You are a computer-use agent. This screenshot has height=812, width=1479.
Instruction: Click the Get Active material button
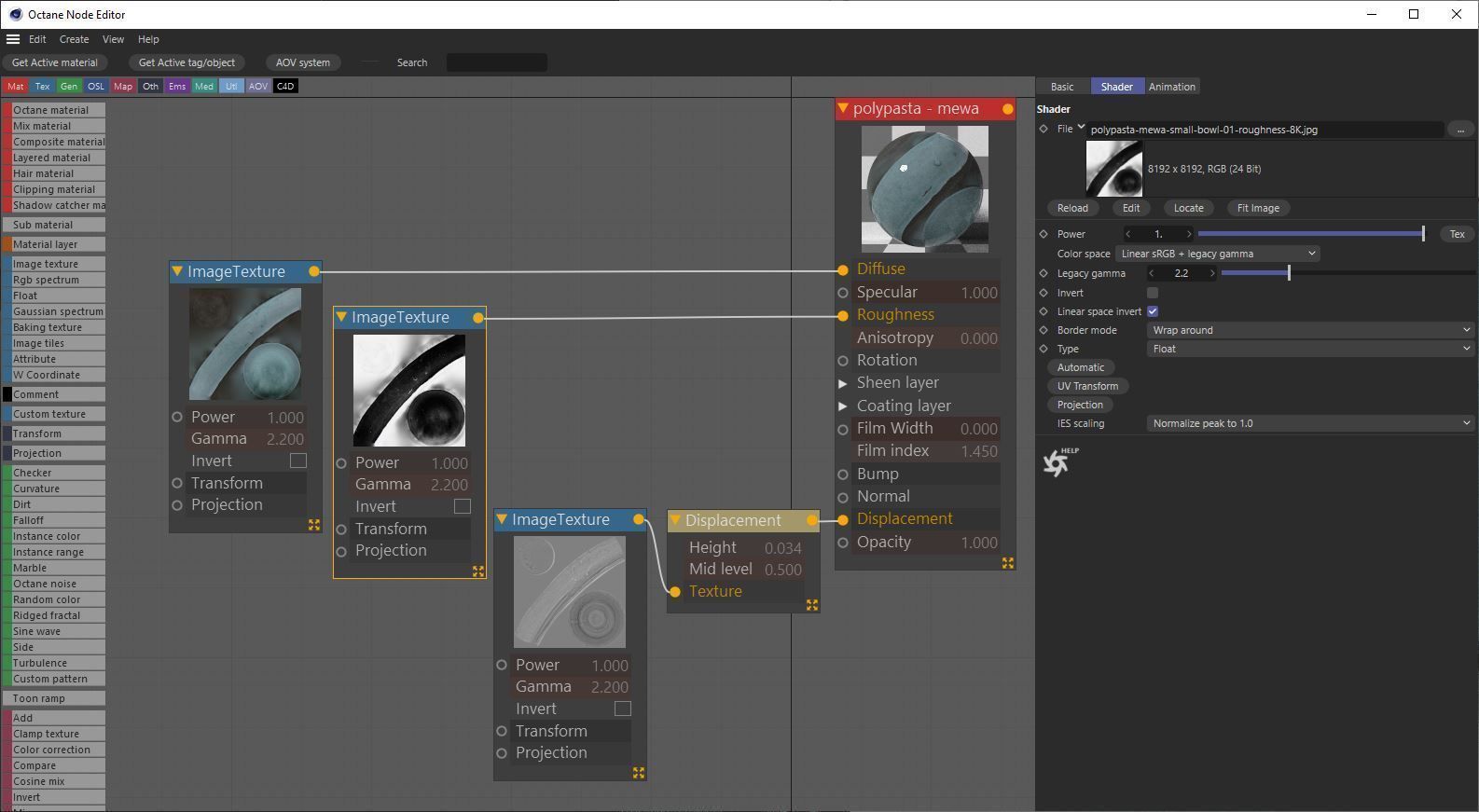[x=55, y=62]
